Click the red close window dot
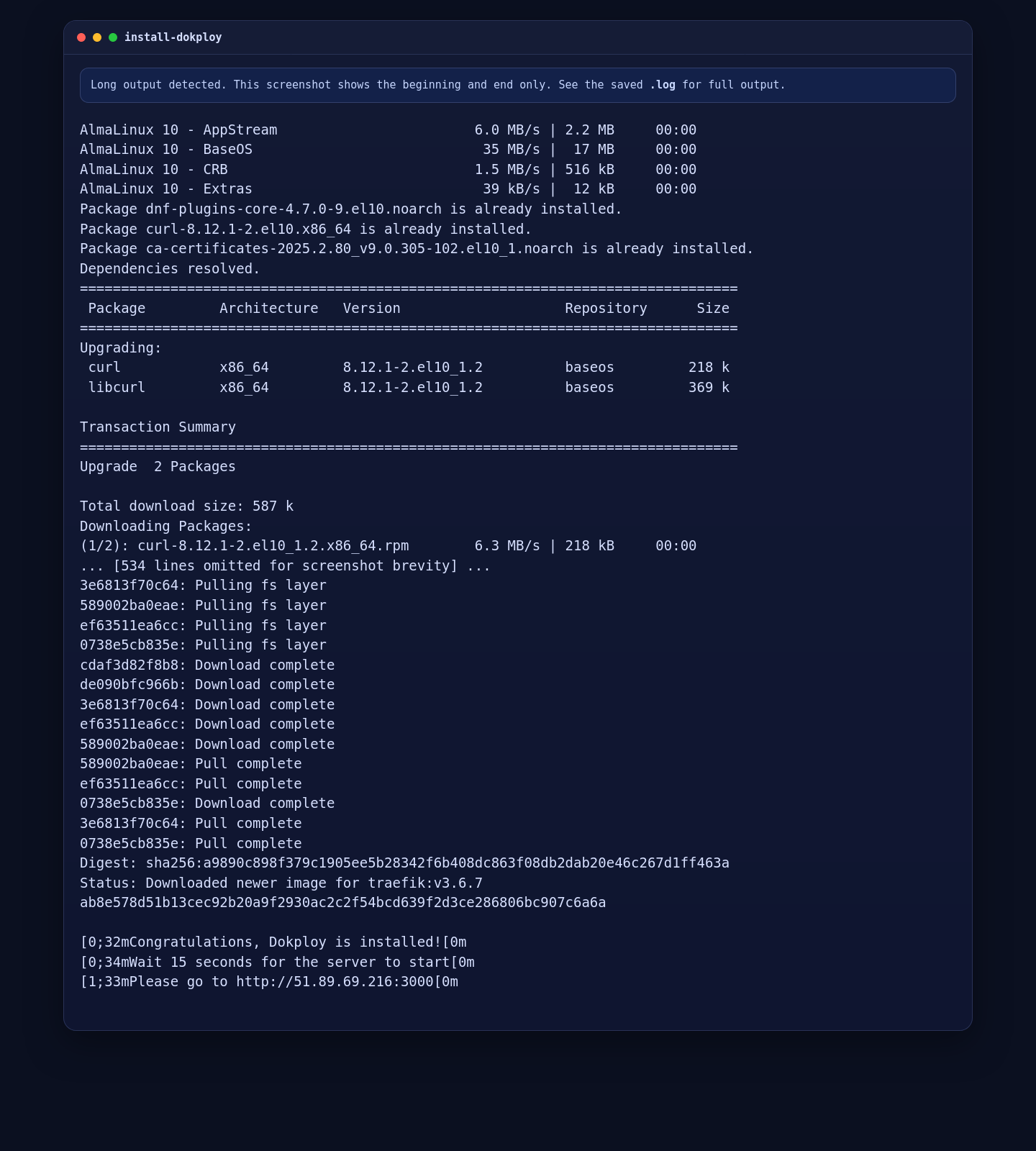Image resolution: width=1036 pixels, height=1151 pixels. coord(81,37)
